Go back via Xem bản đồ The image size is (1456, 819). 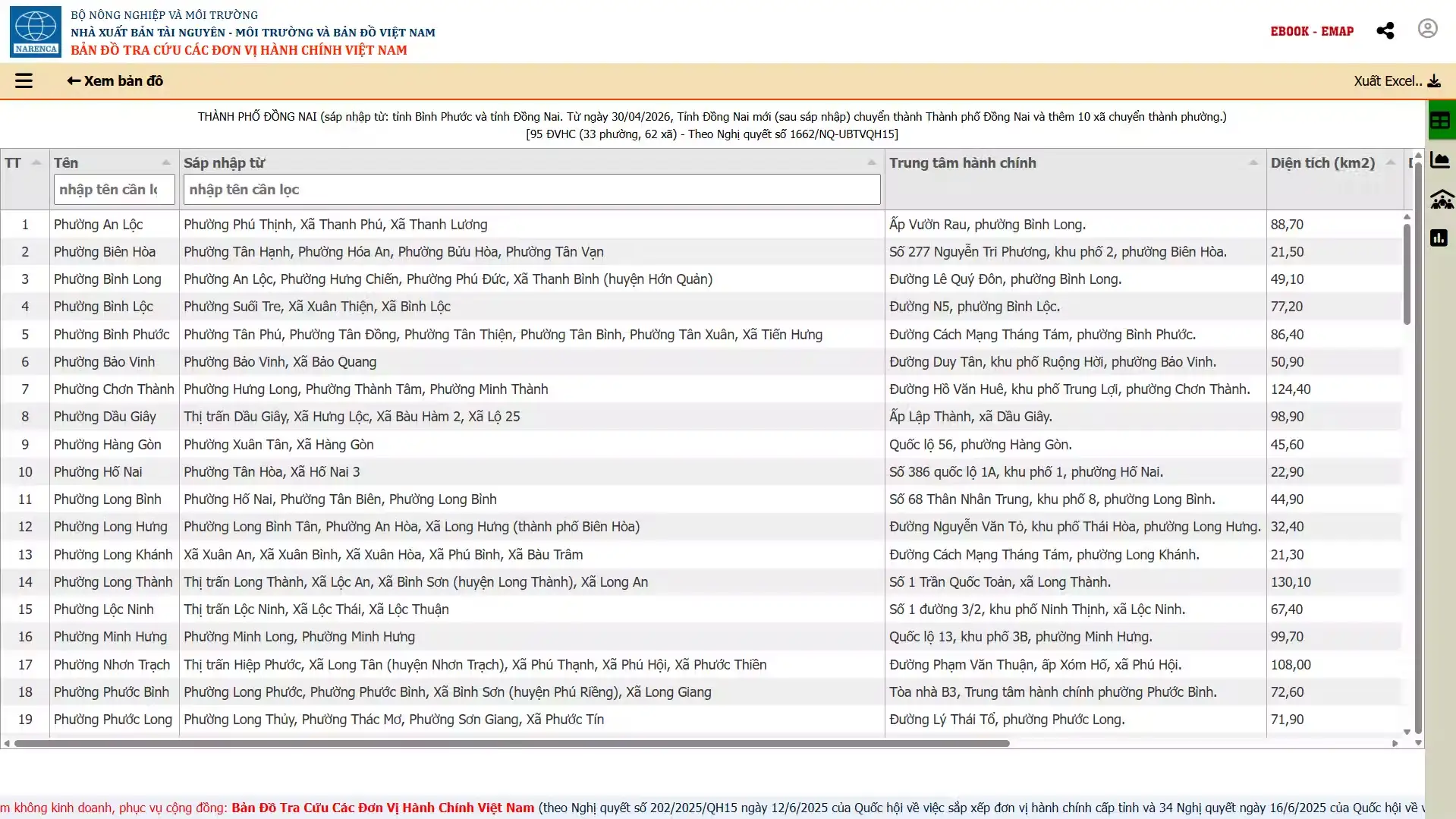[115, 80]
